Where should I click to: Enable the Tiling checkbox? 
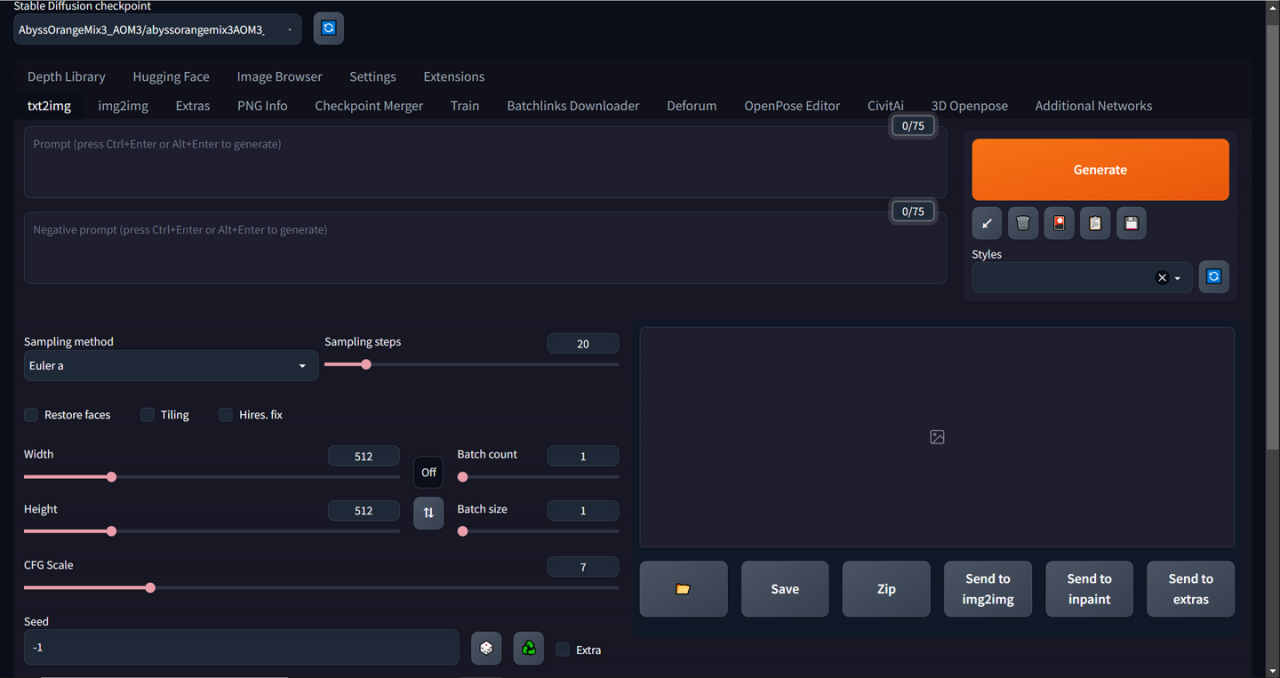(147, 414)
